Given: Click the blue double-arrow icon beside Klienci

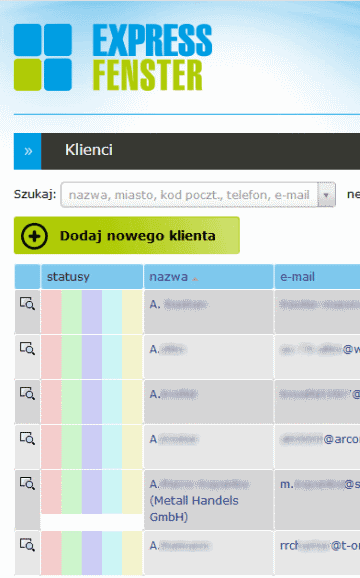Looking at the screenshot, I should pos(28,151).
